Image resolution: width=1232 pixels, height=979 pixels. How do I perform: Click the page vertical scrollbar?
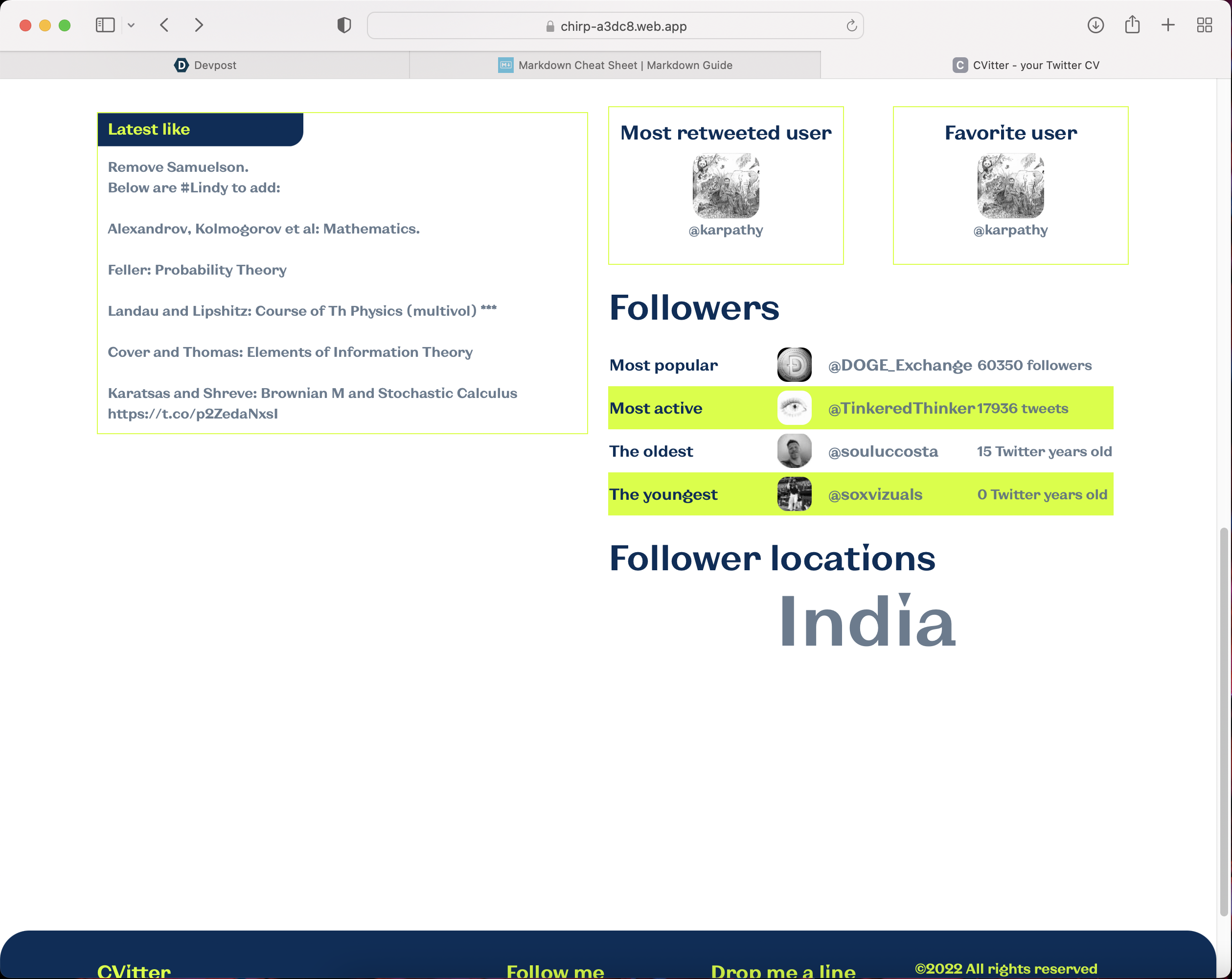coord(1223,721)
